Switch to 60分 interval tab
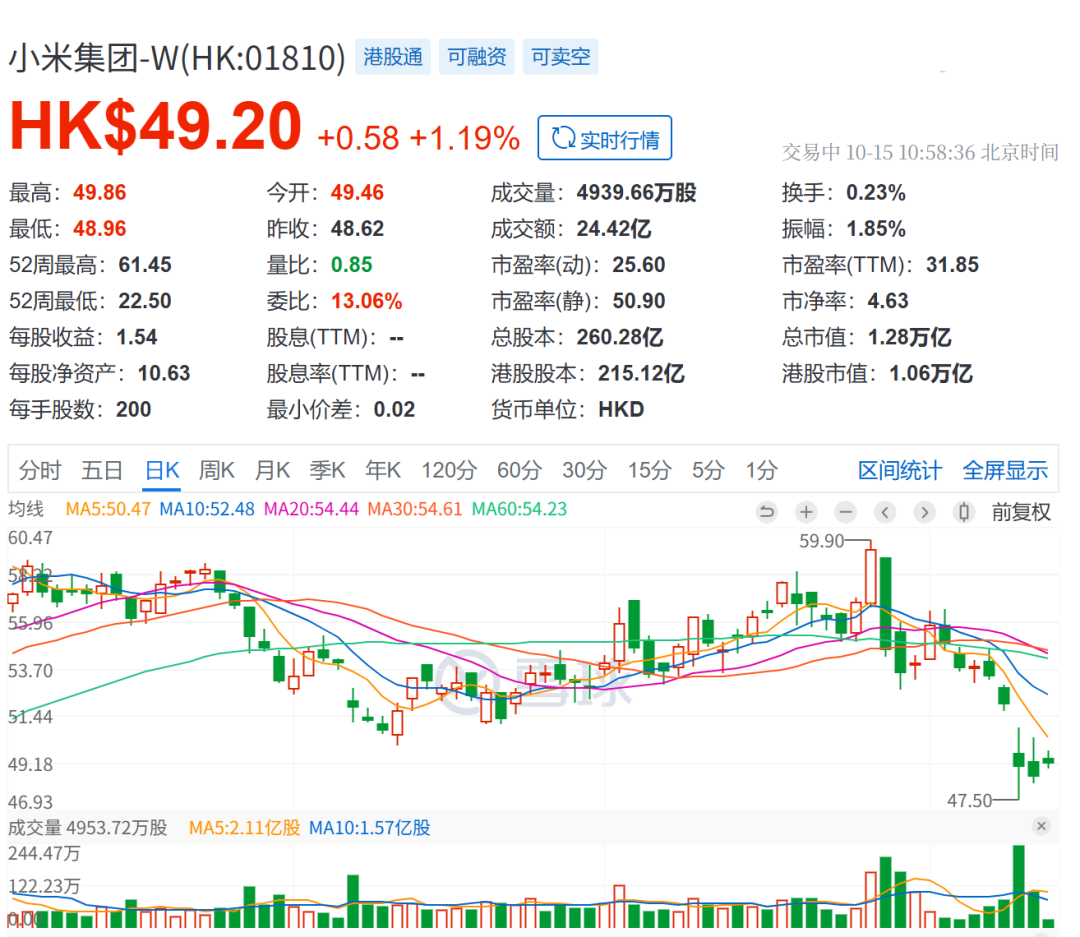1080x937 pixels. [517, 470]
